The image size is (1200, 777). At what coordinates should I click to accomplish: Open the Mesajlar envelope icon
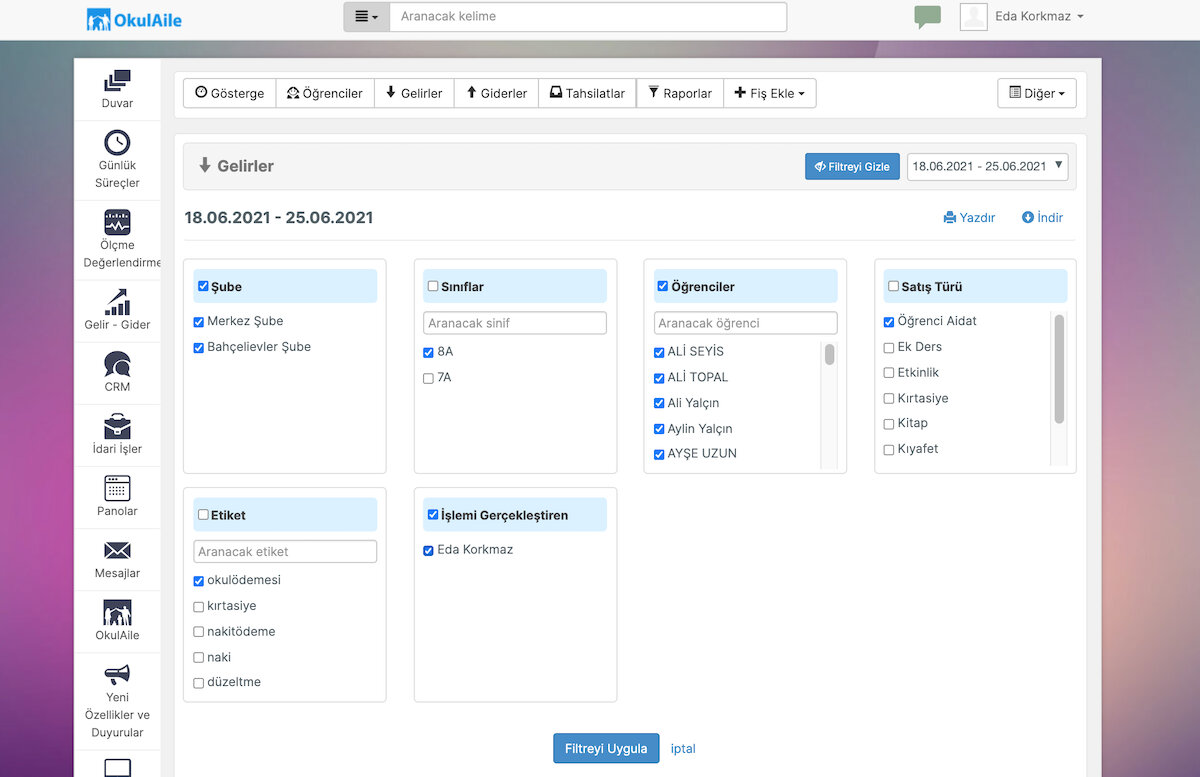click(x=117, y=550)
